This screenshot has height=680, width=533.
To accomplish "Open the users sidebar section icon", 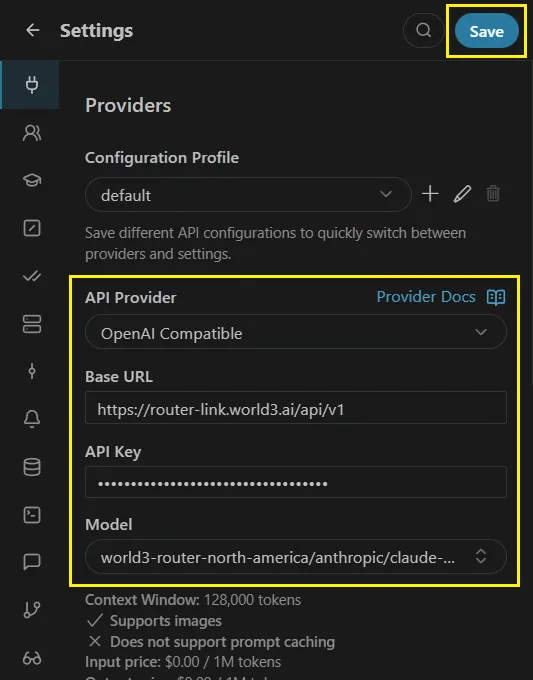I will tap(32, 133).
